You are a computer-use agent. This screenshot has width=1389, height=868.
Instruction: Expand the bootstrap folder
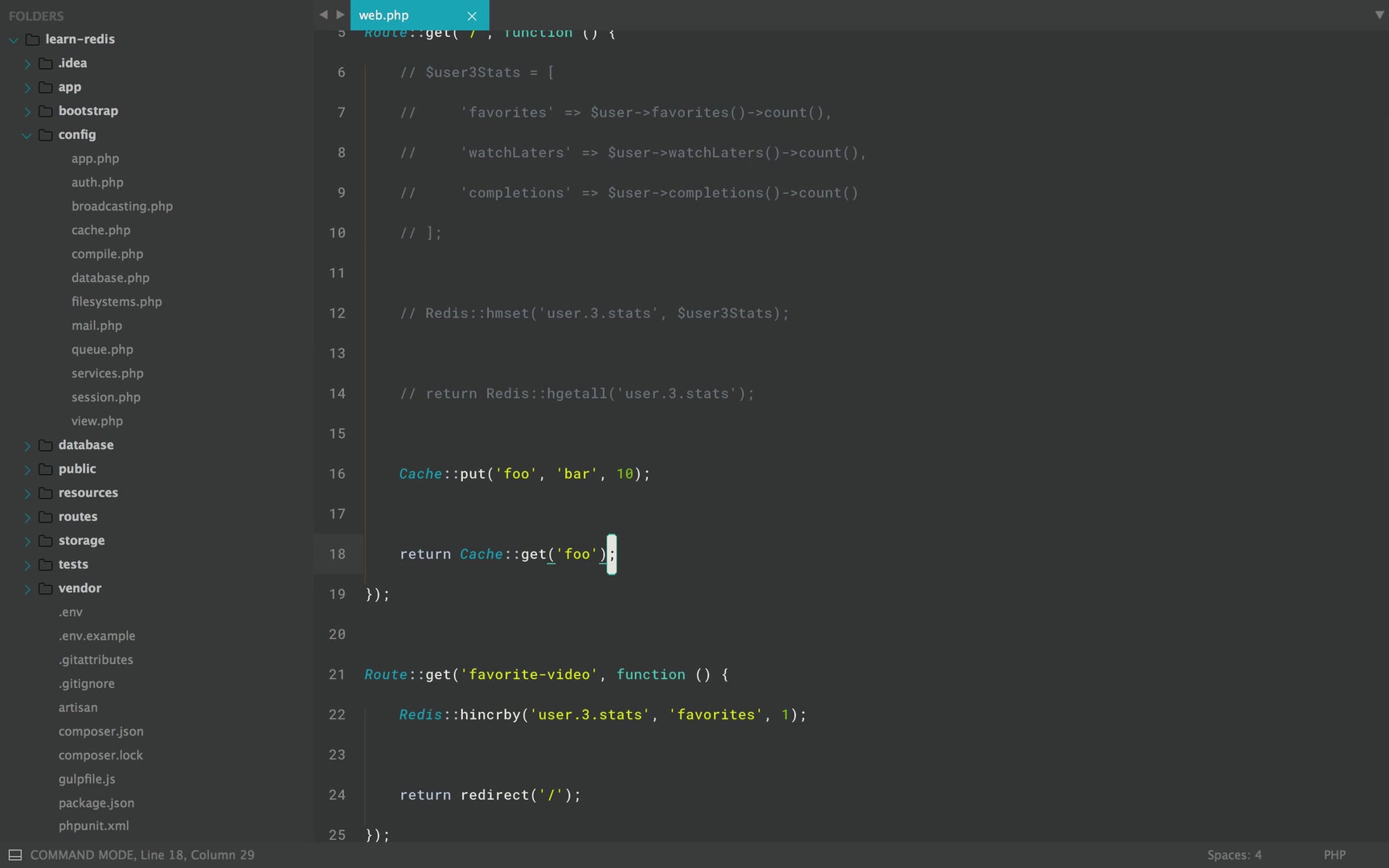click(27, 112)
